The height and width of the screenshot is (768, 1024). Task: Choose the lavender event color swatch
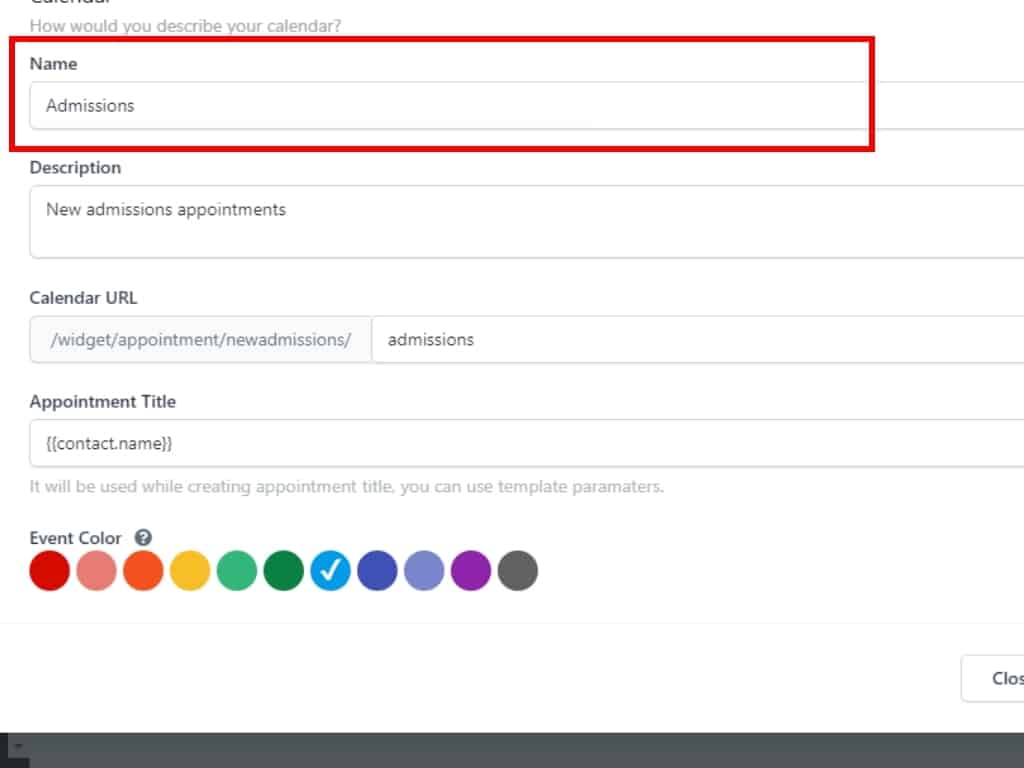click(x=424, y=571)
